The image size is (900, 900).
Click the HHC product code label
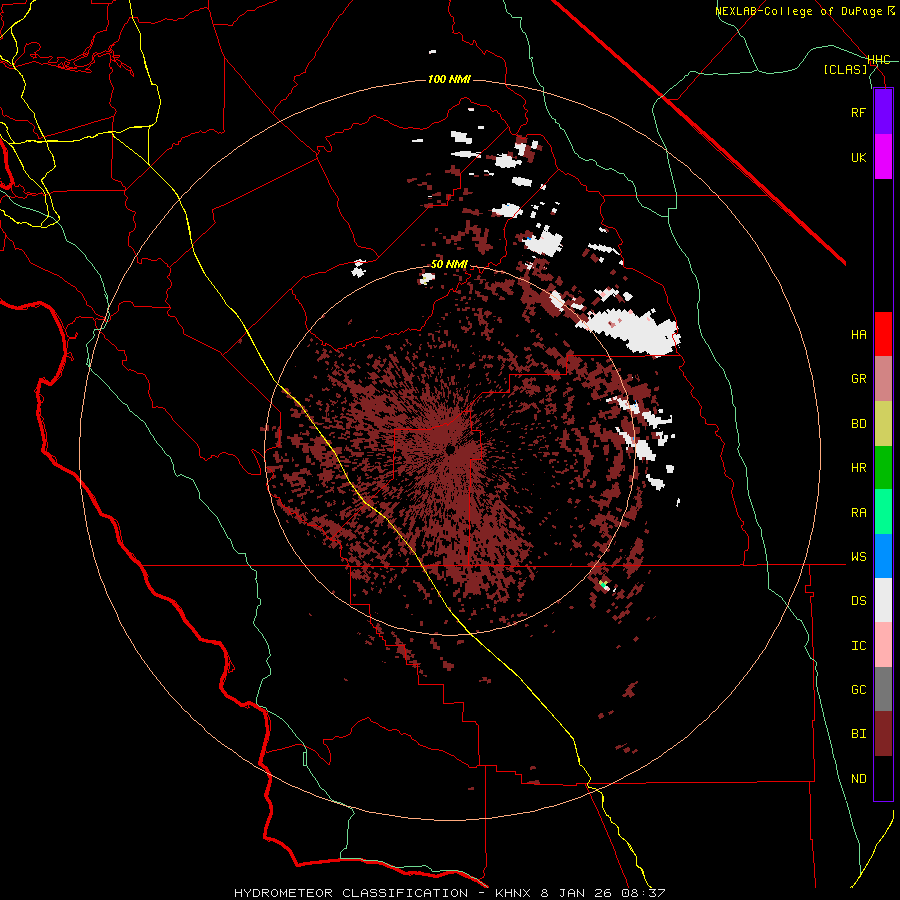pyautogui.click(x=879, y=60)
